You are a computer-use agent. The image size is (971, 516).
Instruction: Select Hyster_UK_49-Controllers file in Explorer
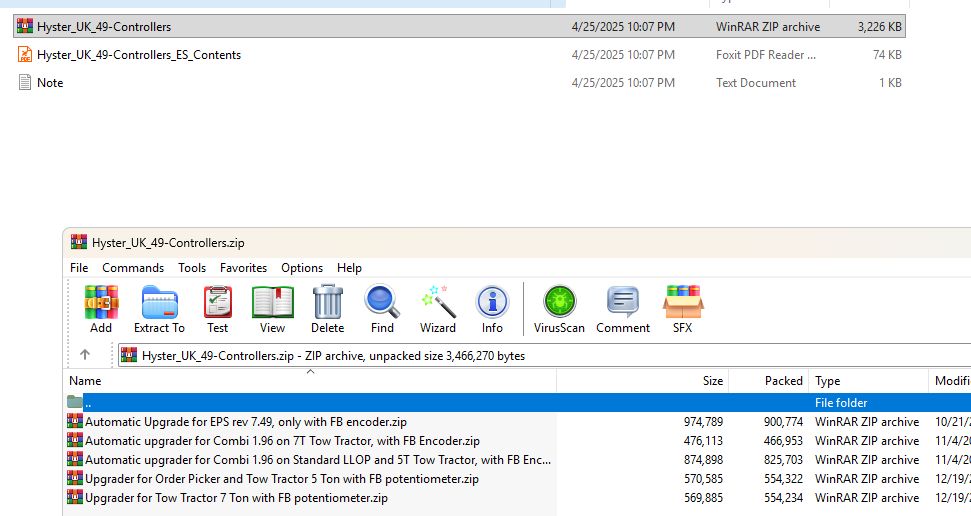pyautogui.click(x=459, y=26)
